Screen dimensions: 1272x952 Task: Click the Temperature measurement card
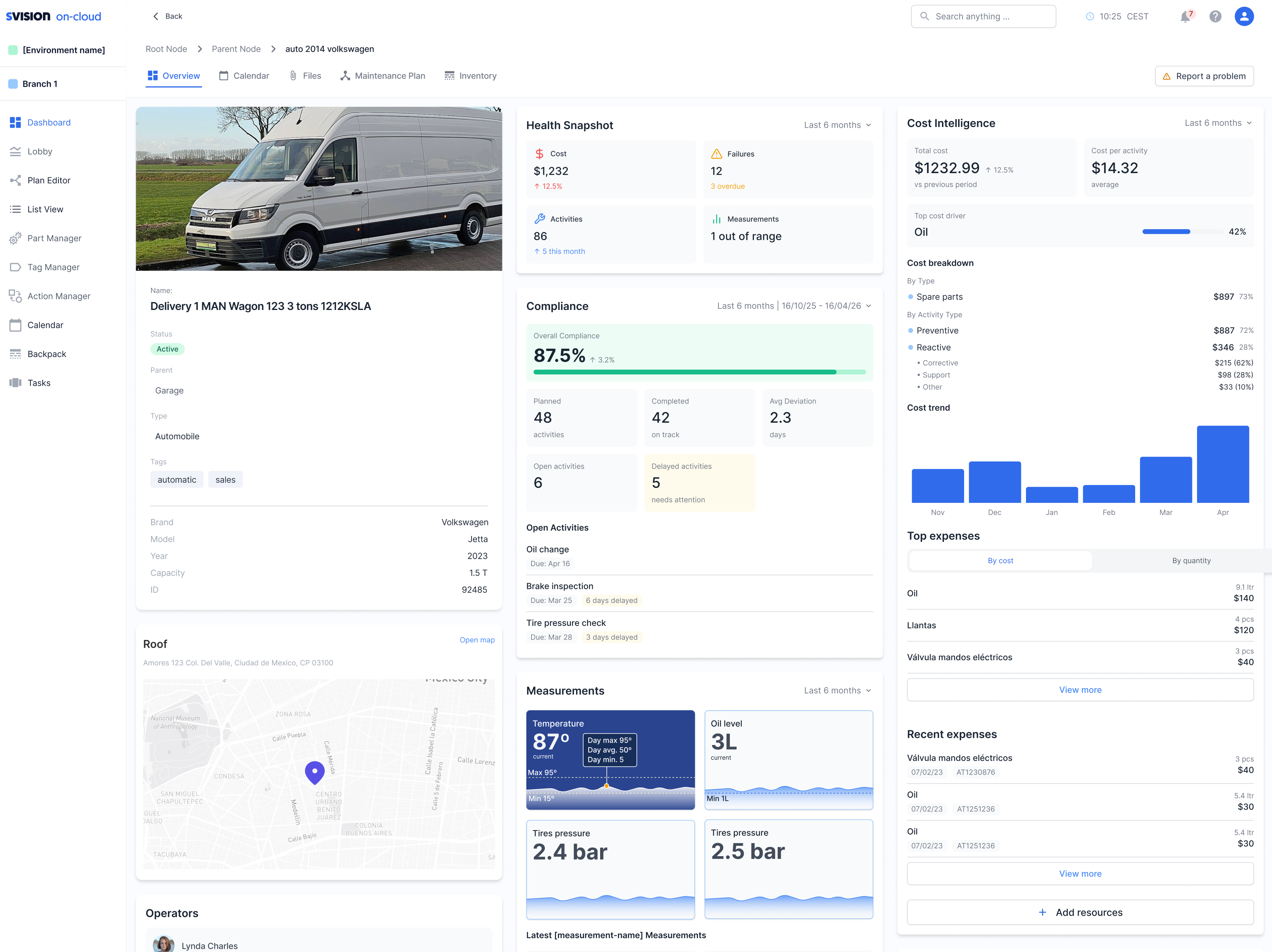pos(610,760)
